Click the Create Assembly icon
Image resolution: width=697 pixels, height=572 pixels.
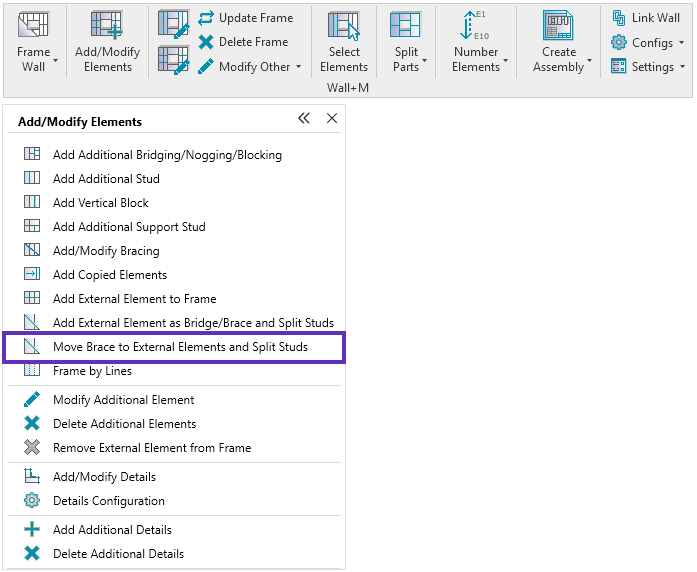[558, 27]
